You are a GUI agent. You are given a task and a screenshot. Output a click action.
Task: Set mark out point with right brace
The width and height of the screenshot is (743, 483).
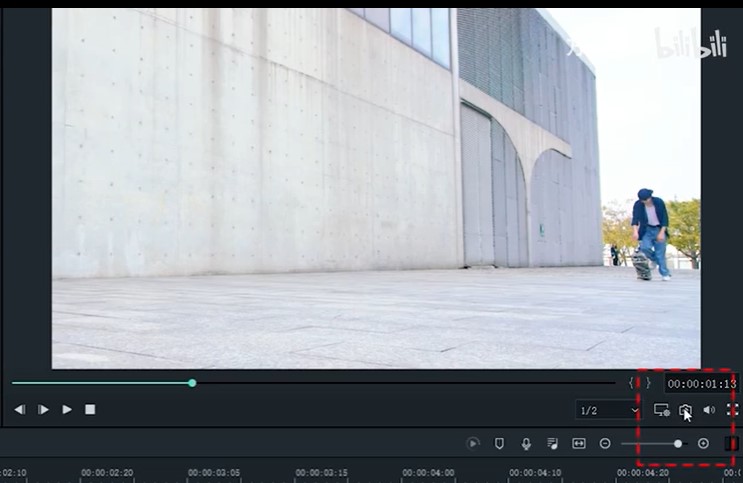coord(648,383)
